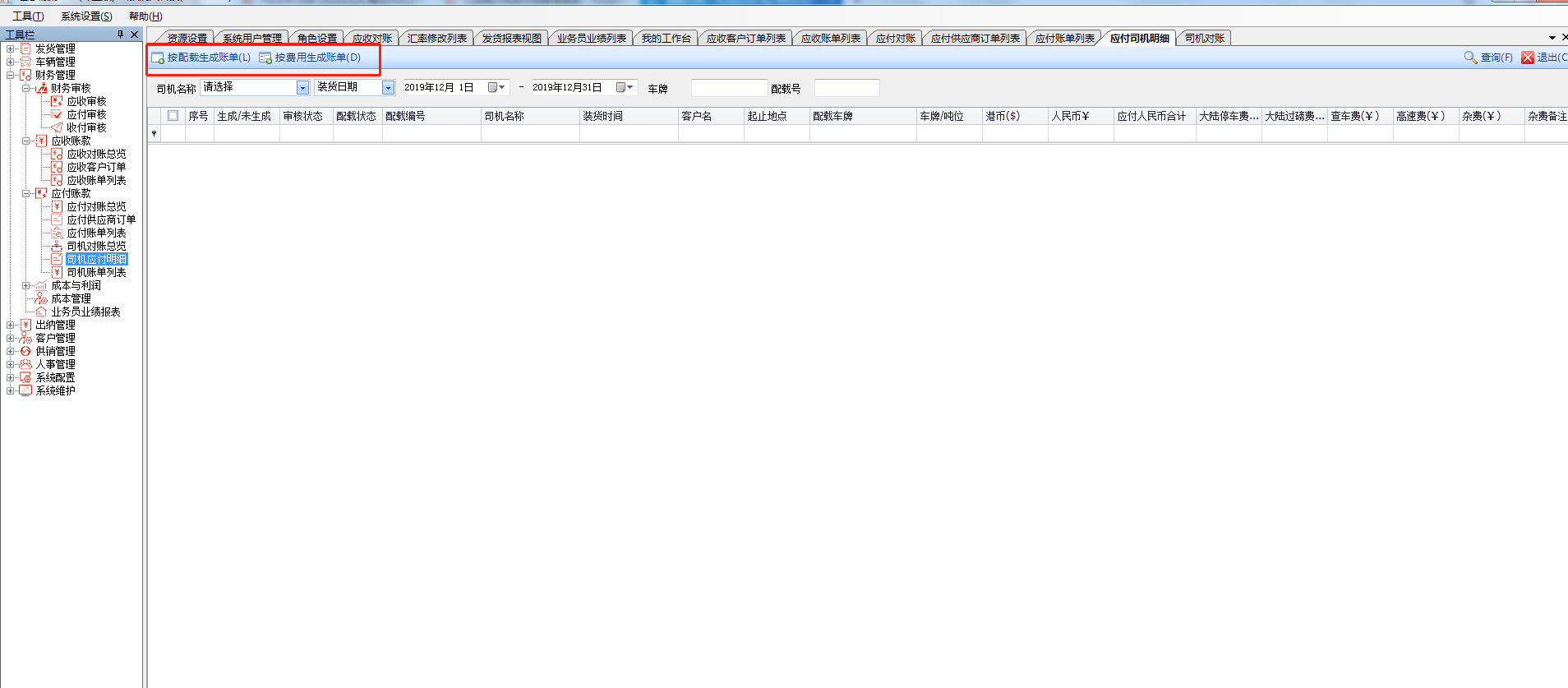Open the end date calendar picker
Viewport: 1568px width, 688px height.
pyautogui.click(x=625, y=88)
